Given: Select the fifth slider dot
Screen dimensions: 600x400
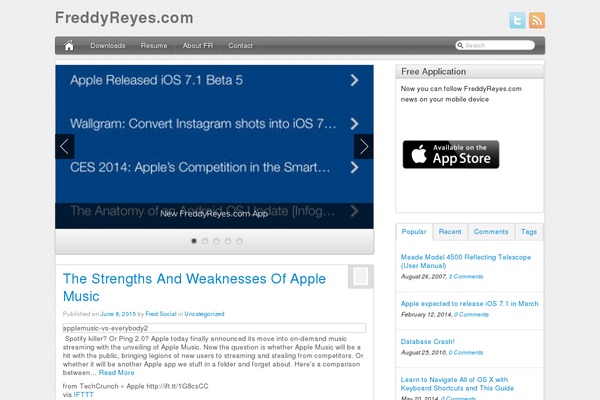Looking at the screenshot, I should (x=240, y=241).
